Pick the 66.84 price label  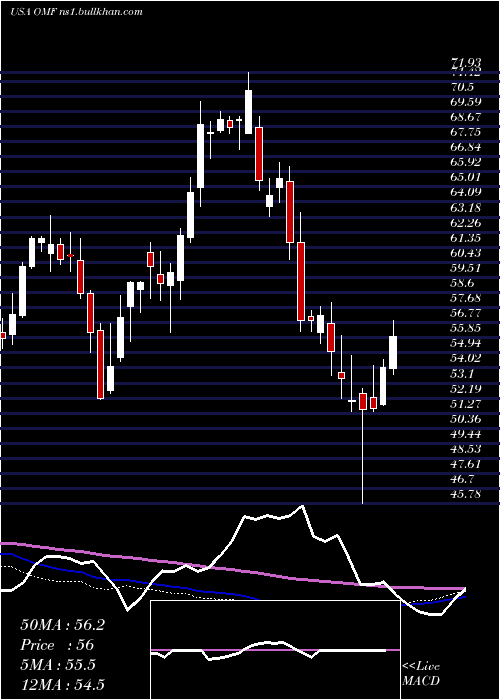click(x=466, y=147)
